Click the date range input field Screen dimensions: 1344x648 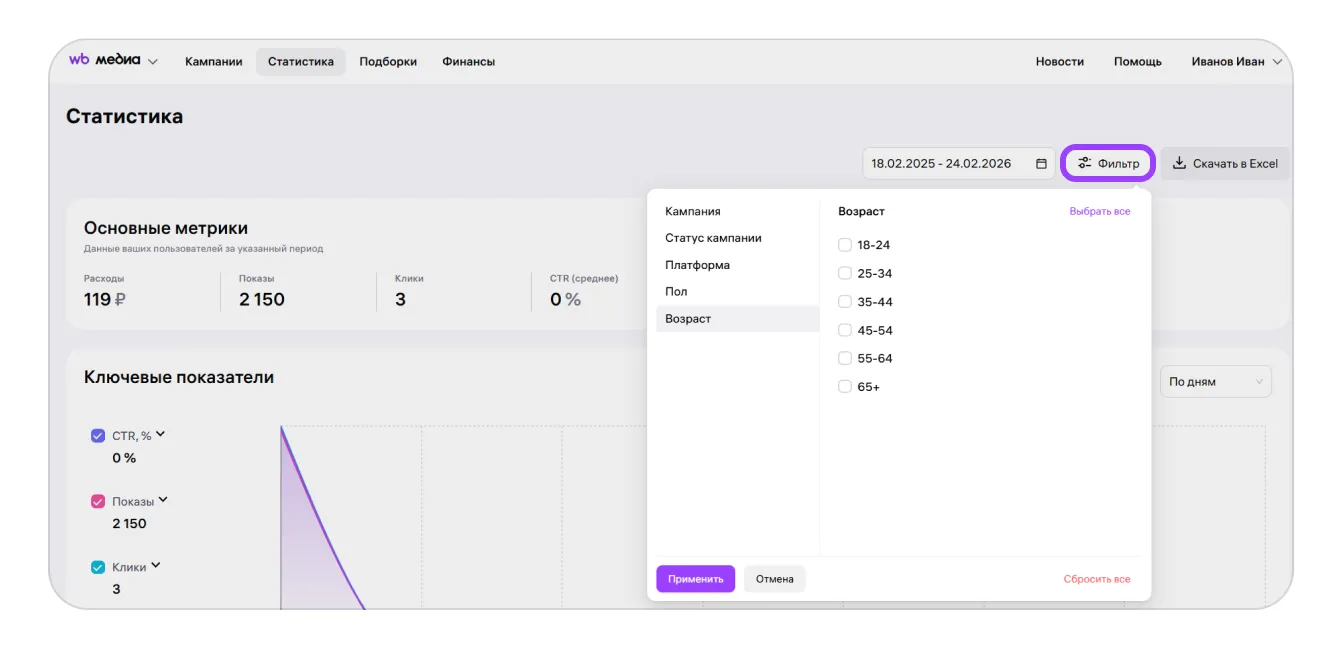click(940, 164)
